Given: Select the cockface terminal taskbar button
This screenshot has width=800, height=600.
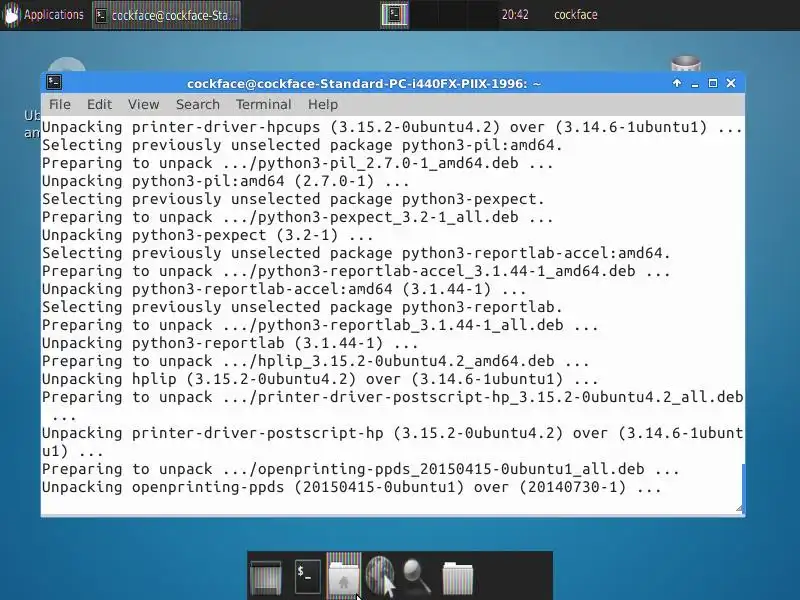Looking at the screenshot, I should click(x=166, y=15).
